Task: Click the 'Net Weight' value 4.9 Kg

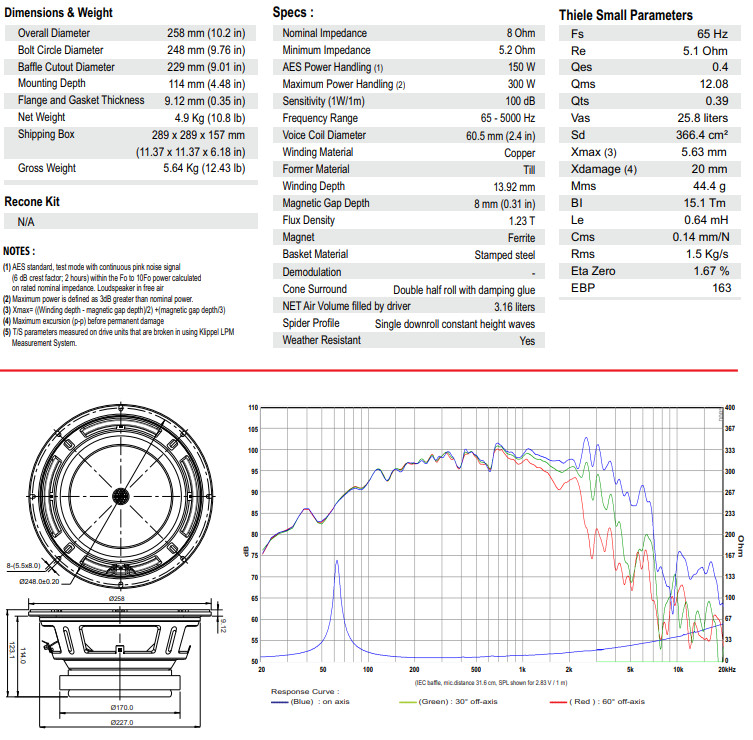Action: click(x=210, y=118)
